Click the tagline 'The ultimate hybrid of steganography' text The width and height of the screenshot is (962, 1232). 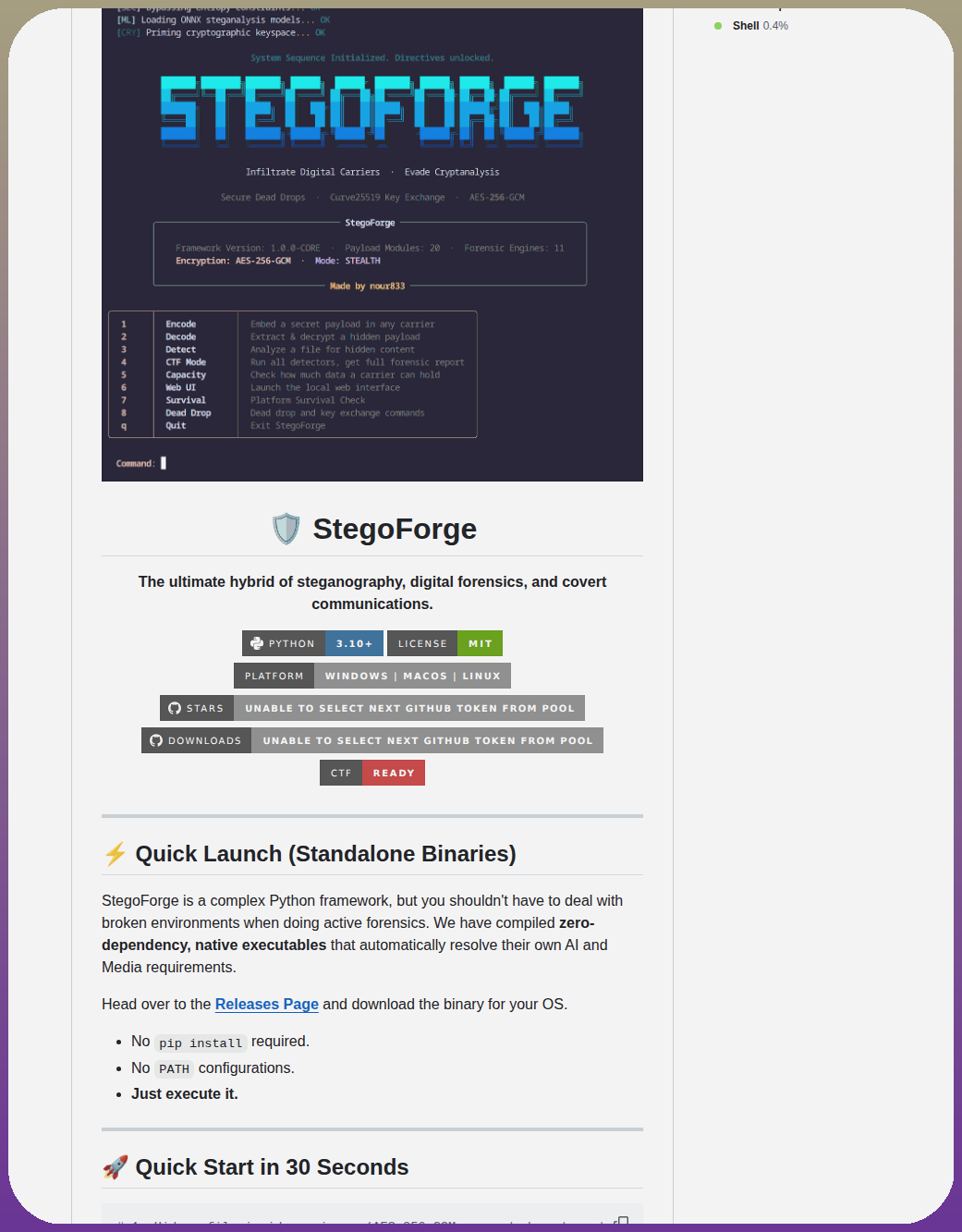click(x=372, y=592)
